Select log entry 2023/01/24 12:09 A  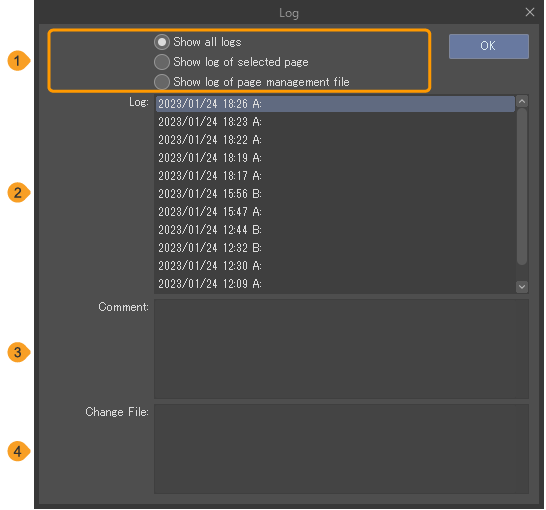pos(335,284)
